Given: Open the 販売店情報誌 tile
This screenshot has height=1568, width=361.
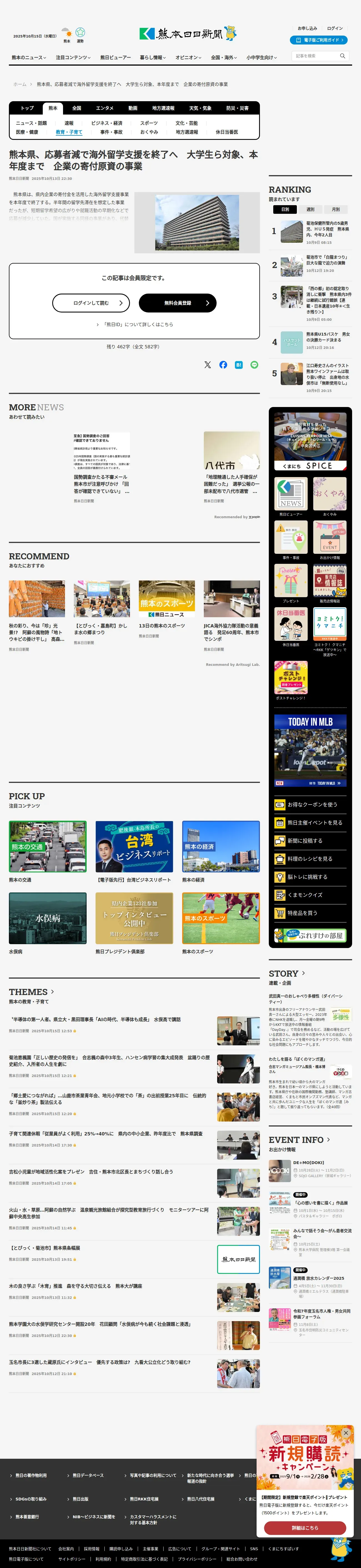Looking at the screenshot, I should [x=329, y=580].
